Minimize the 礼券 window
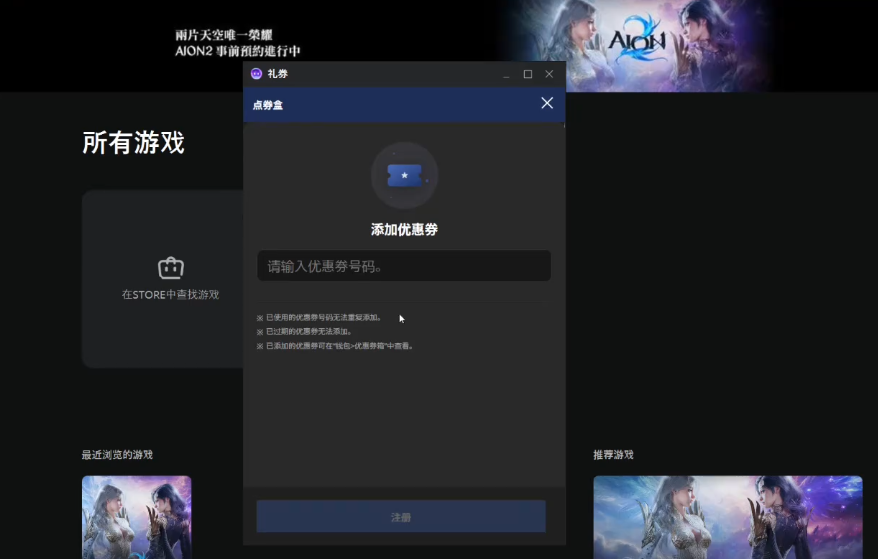 (x=507, y=74)
